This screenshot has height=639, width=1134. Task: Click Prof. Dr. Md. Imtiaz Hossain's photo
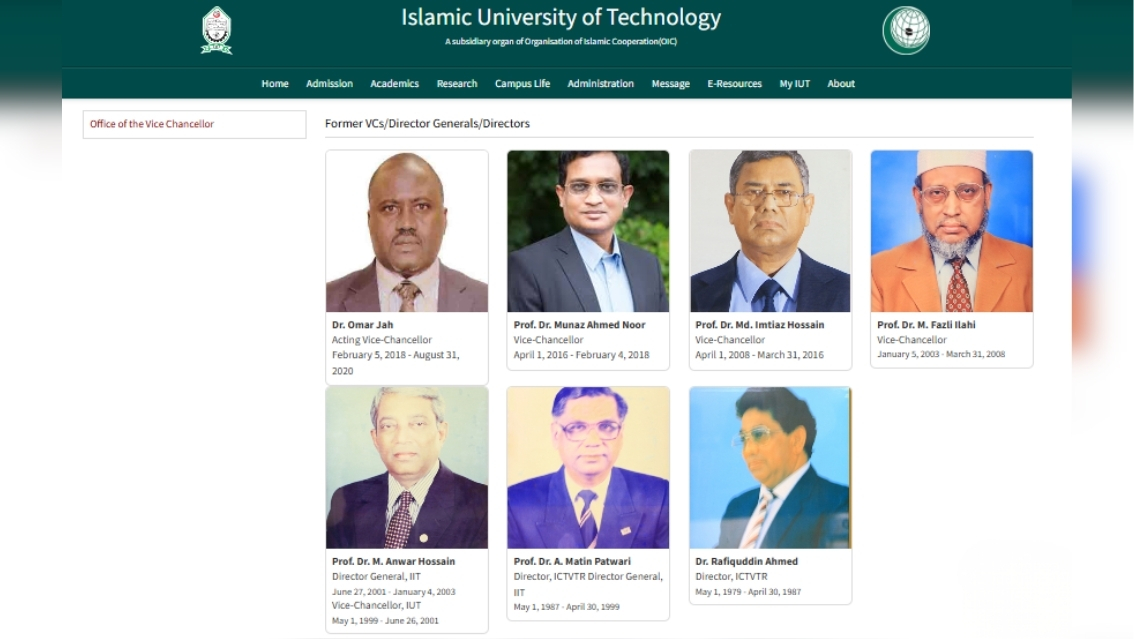(x=770, y=231)
